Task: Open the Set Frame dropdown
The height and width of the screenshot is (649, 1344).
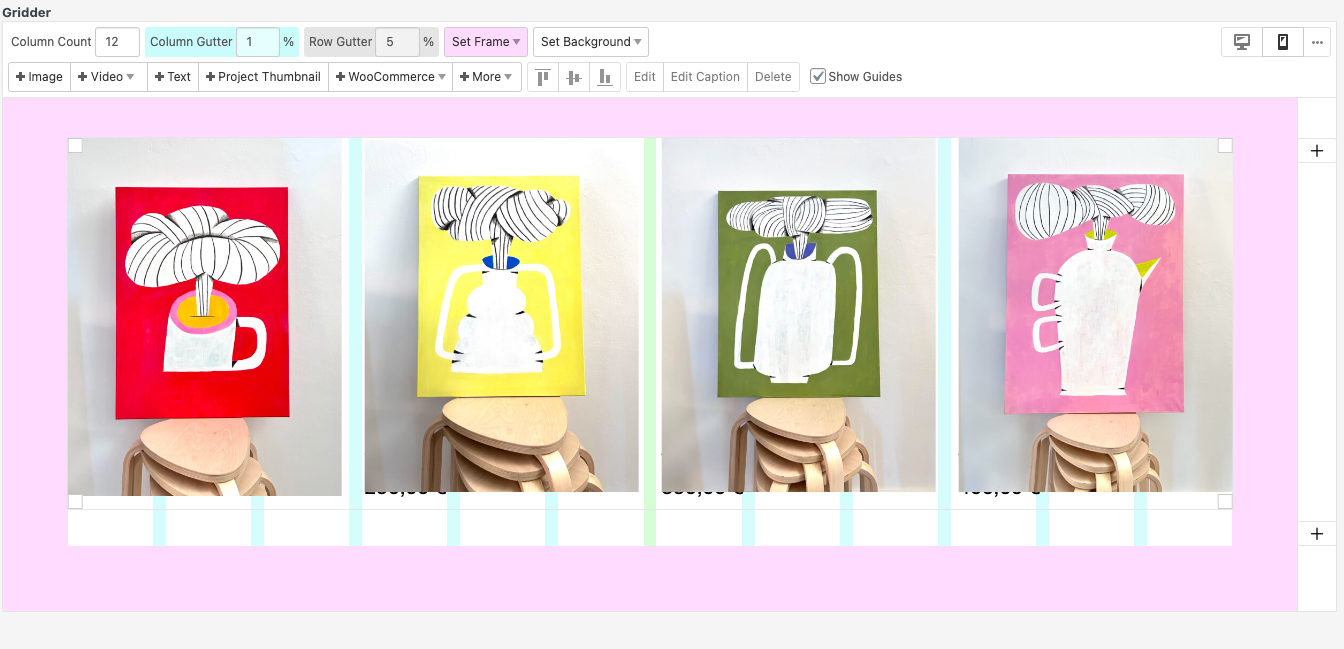Action: click(x=486, y=42)
